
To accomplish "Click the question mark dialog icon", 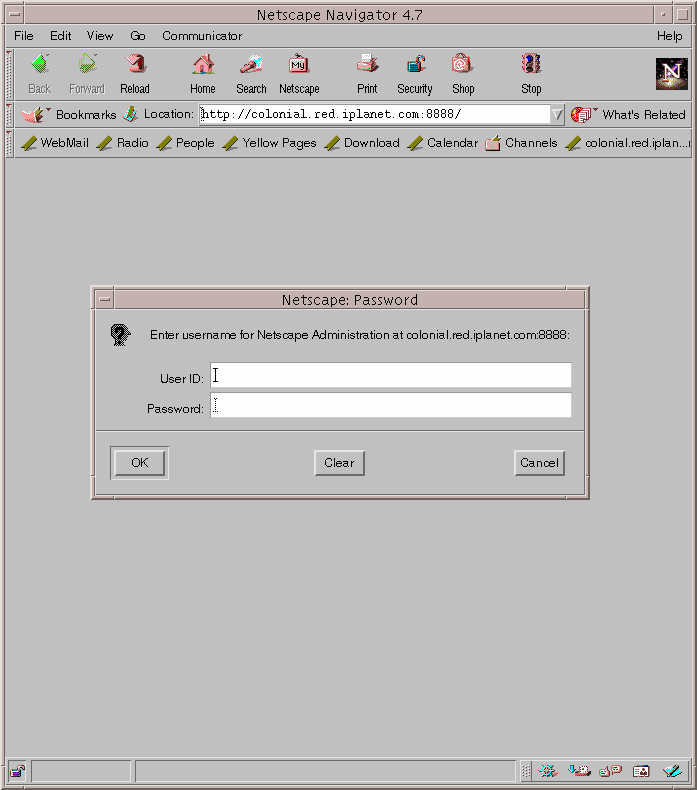I will (120, 335).
